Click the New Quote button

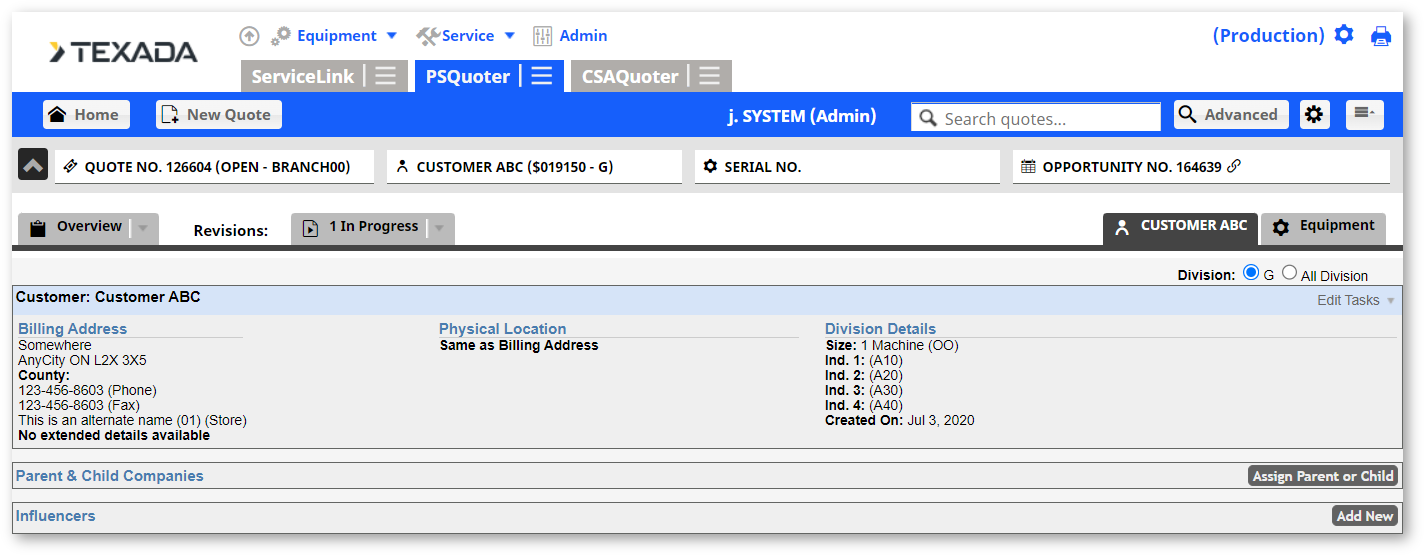pos(219,115)
